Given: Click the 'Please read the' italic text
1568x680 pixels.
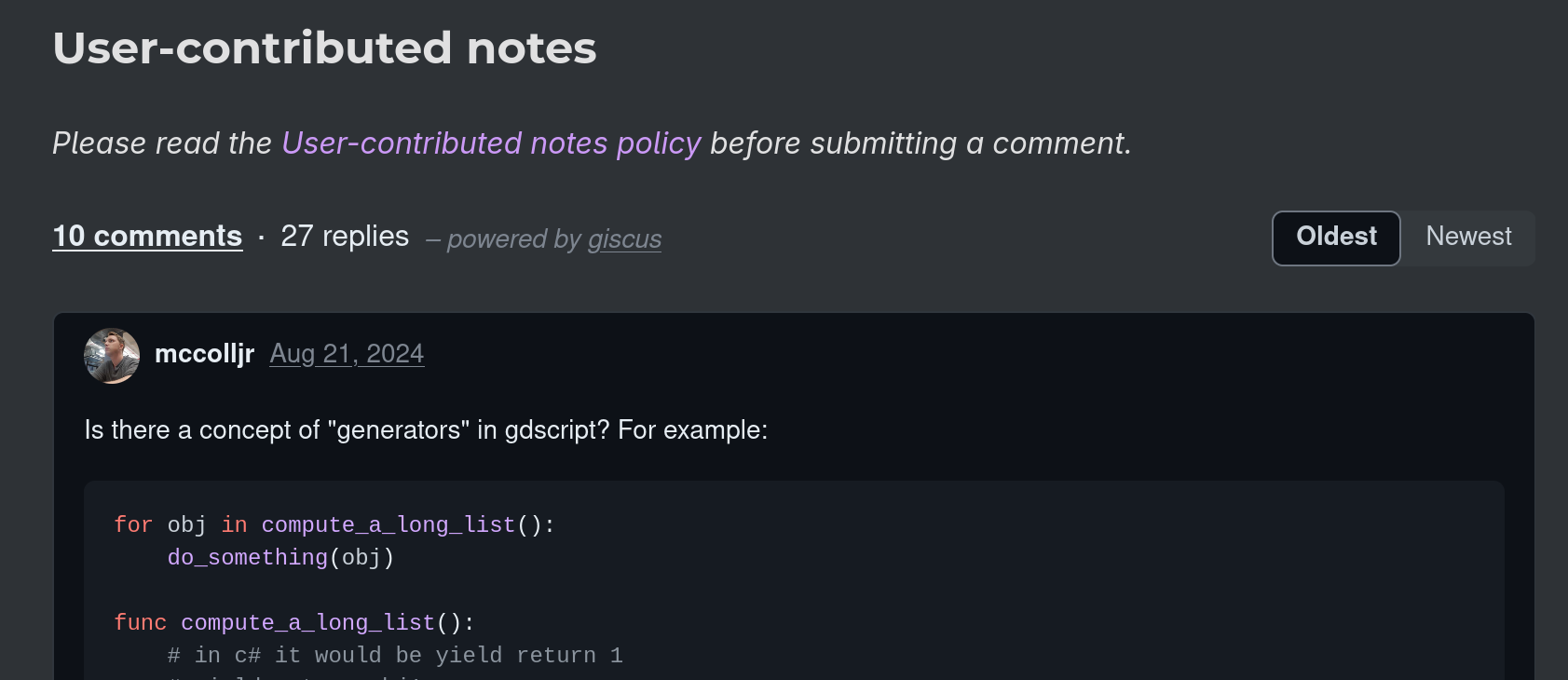Looking at the screenshot, I should 162,143.
